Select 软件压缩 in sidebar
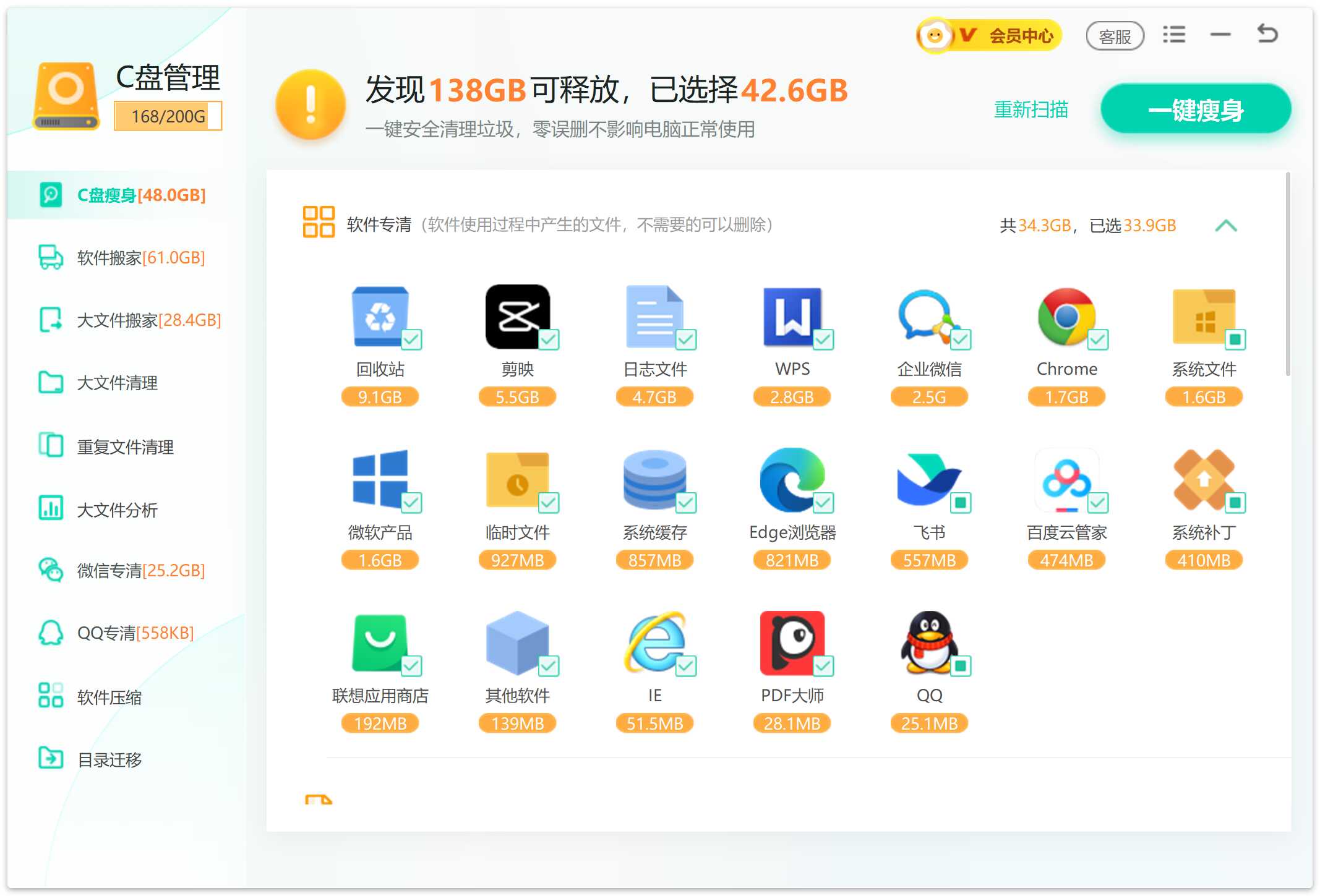 coord(126,697)
